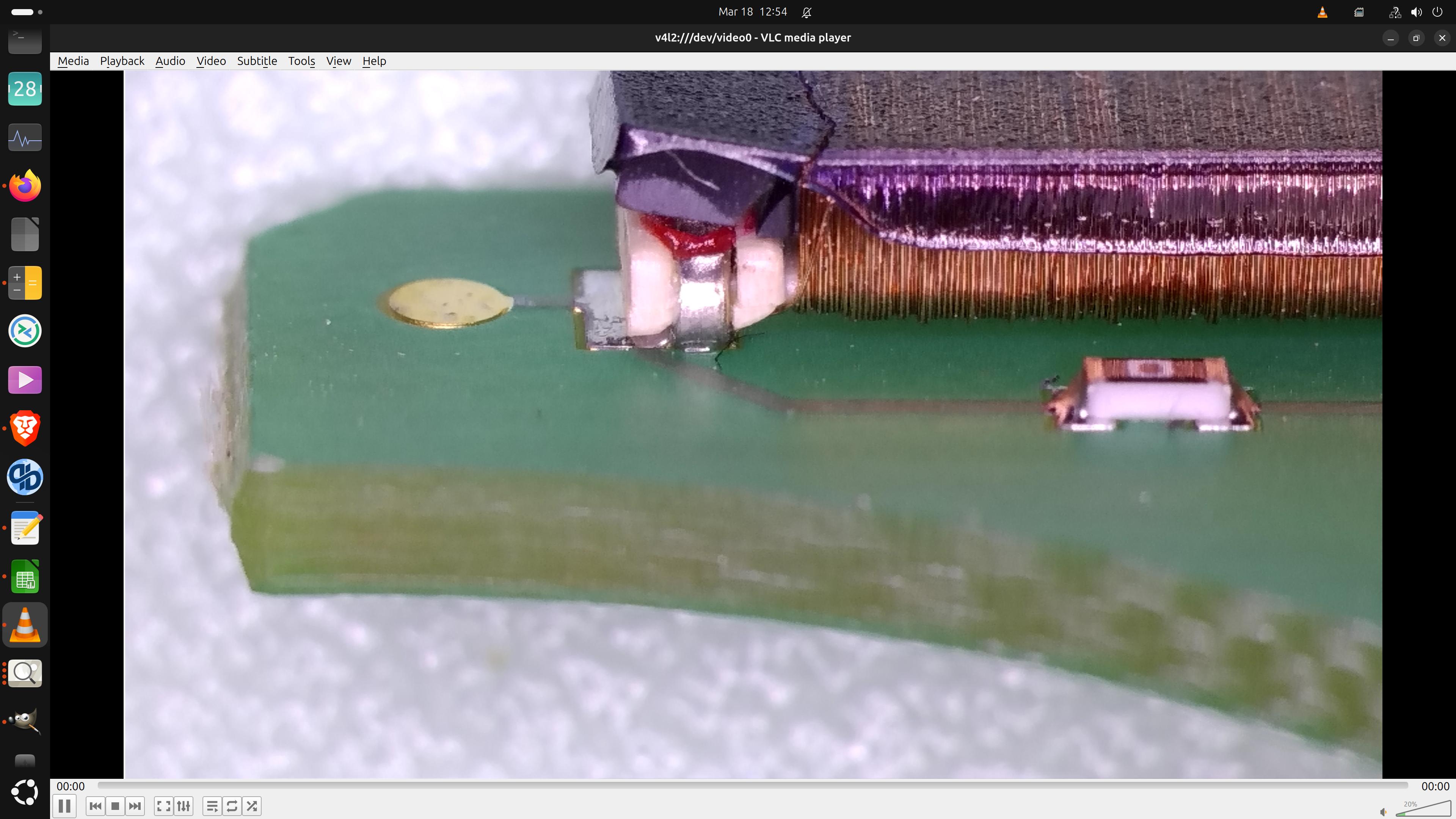Open system volume indicator in top bar
Screen dimensions: 1456x819
1417,12
